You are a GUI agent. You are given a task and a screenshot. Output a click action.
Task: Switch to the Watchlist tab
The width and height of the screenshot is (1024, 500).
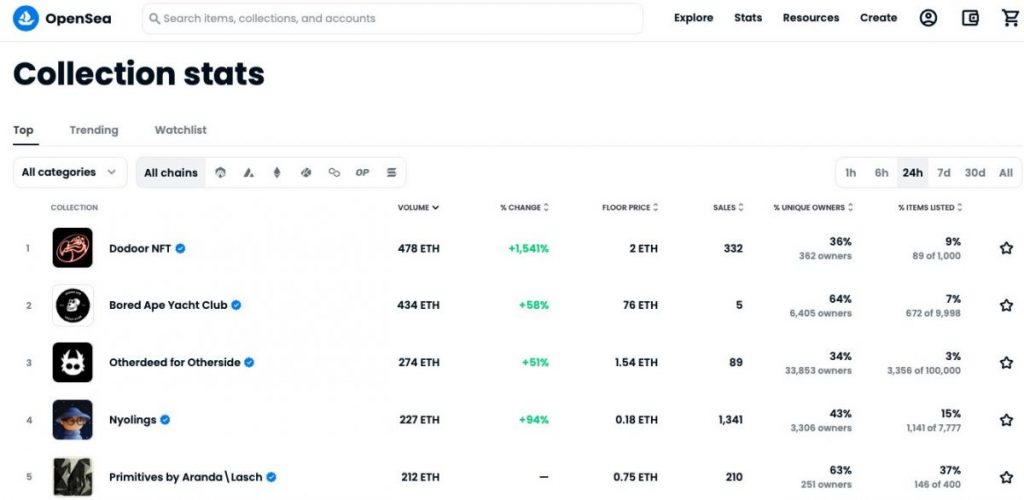tap(180, 130)
